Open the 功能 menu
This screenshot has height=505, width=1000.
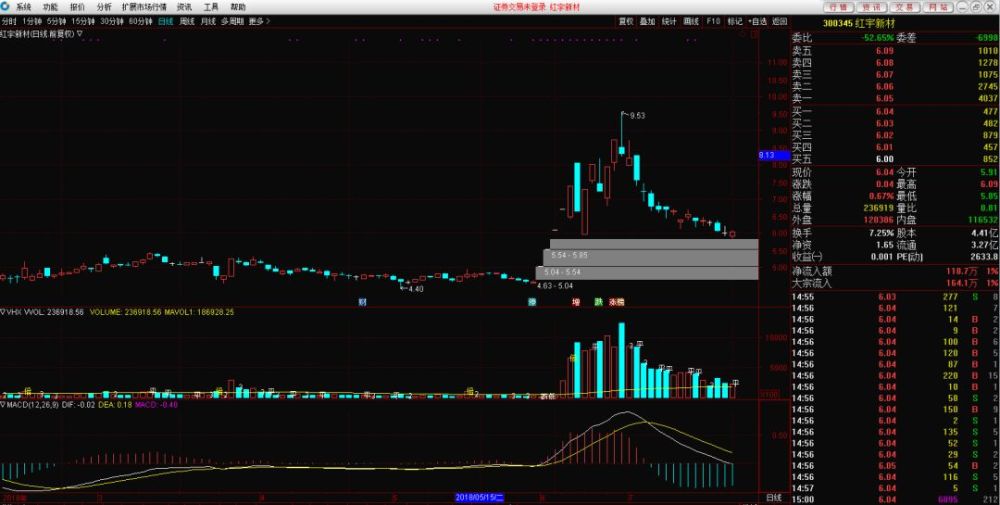50,8
